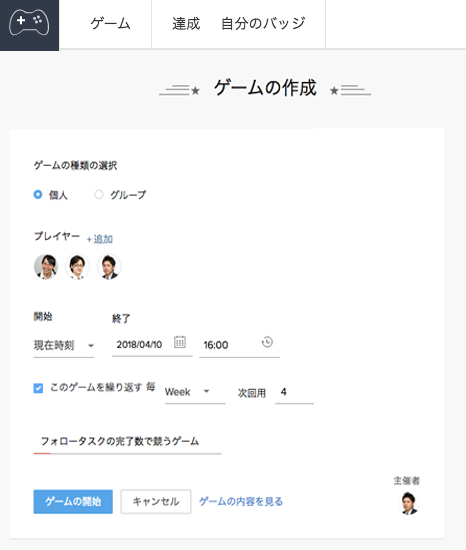Click the game controller logo icon
The height and width of the screenshot is (550, 466).
(x=29, y=23)
